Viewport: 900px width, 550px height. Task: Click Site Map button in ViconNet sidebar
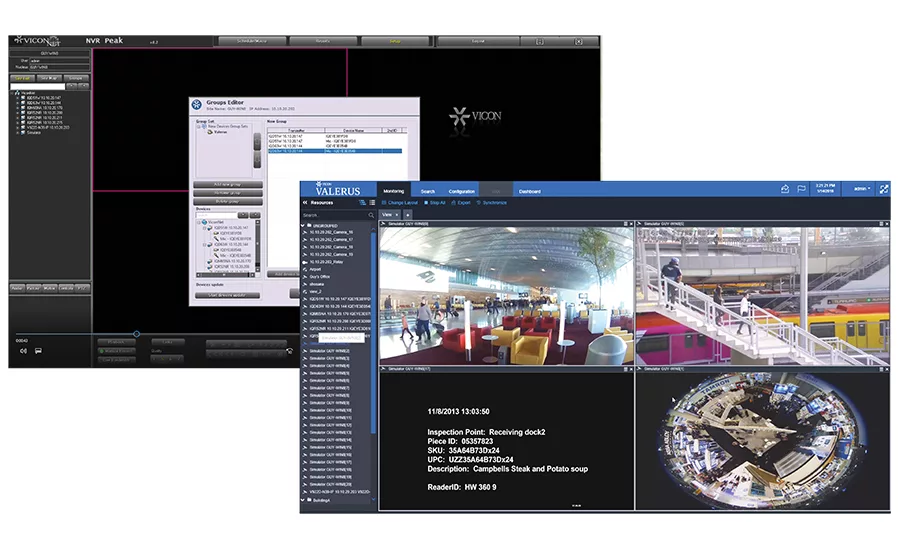tap(49, 78)
